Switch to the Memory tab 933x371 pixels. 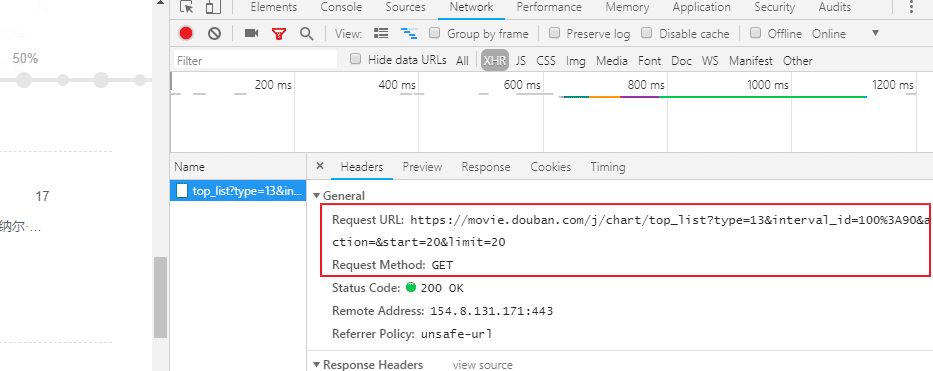pos(627,7)
